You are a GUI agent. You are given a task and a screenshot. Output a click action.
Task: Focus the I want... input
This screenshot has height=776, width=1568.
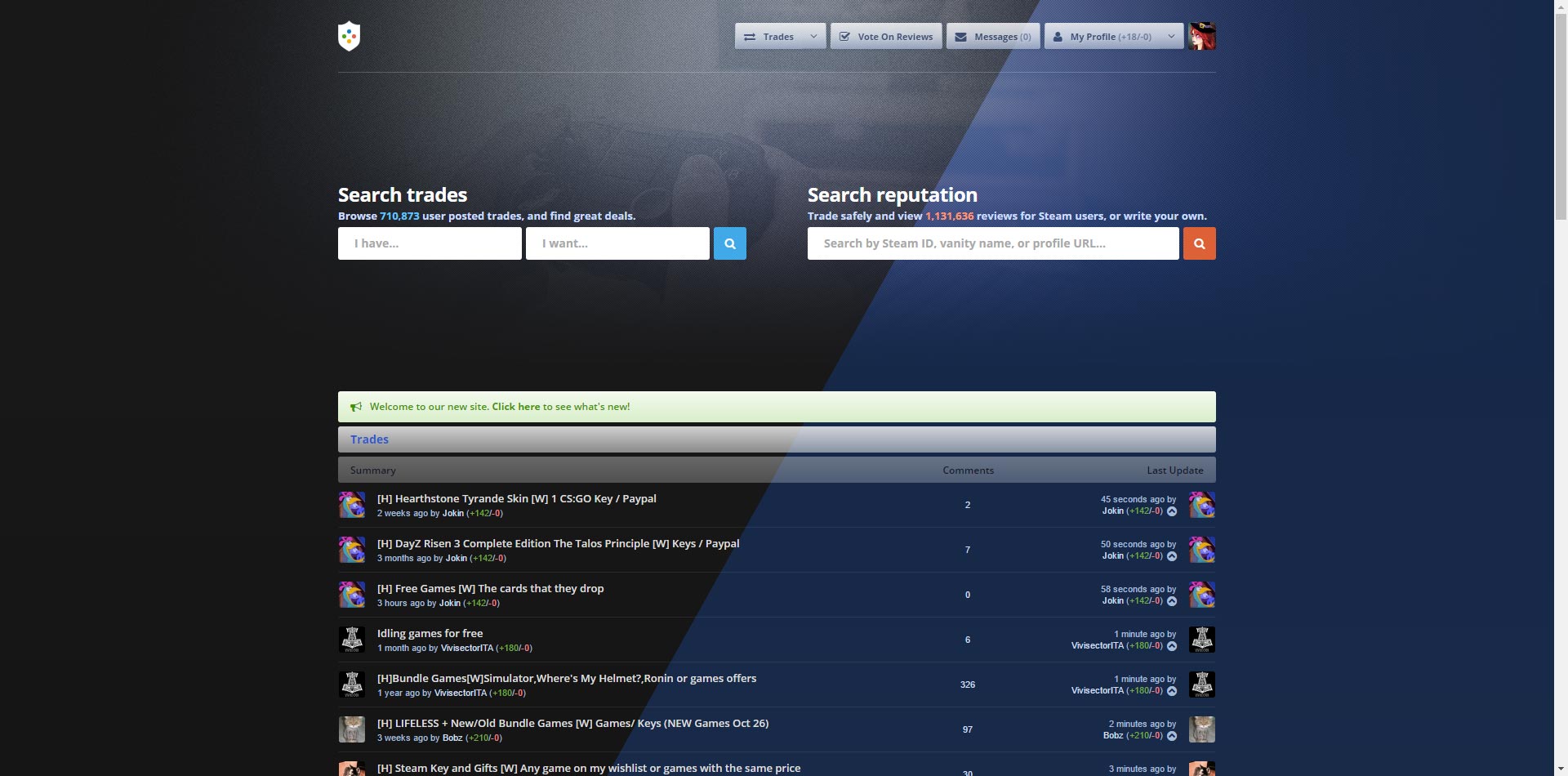point(617,243)
